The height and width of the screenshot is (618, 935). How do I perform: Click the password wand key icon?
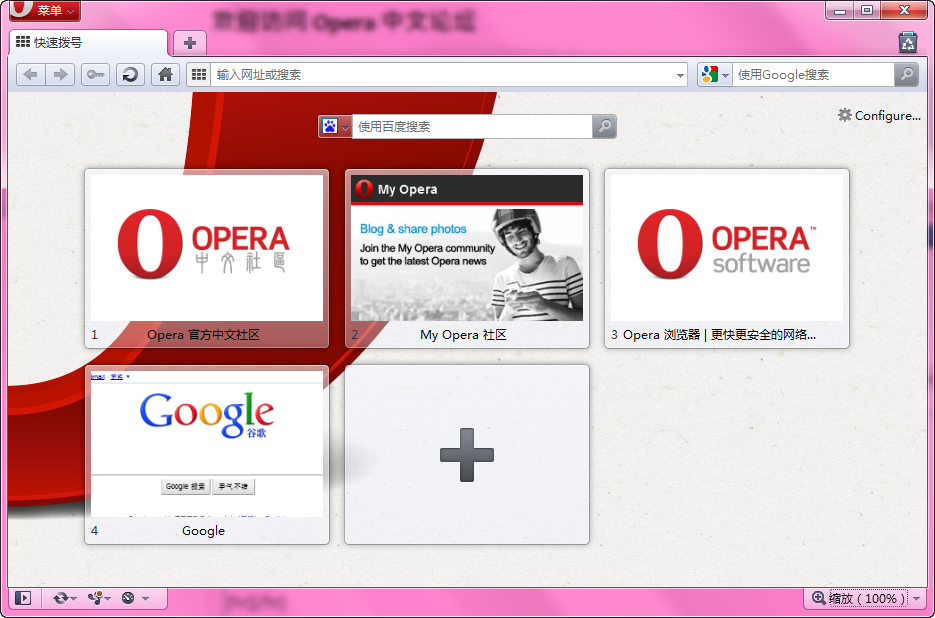[x=95, y=75]
